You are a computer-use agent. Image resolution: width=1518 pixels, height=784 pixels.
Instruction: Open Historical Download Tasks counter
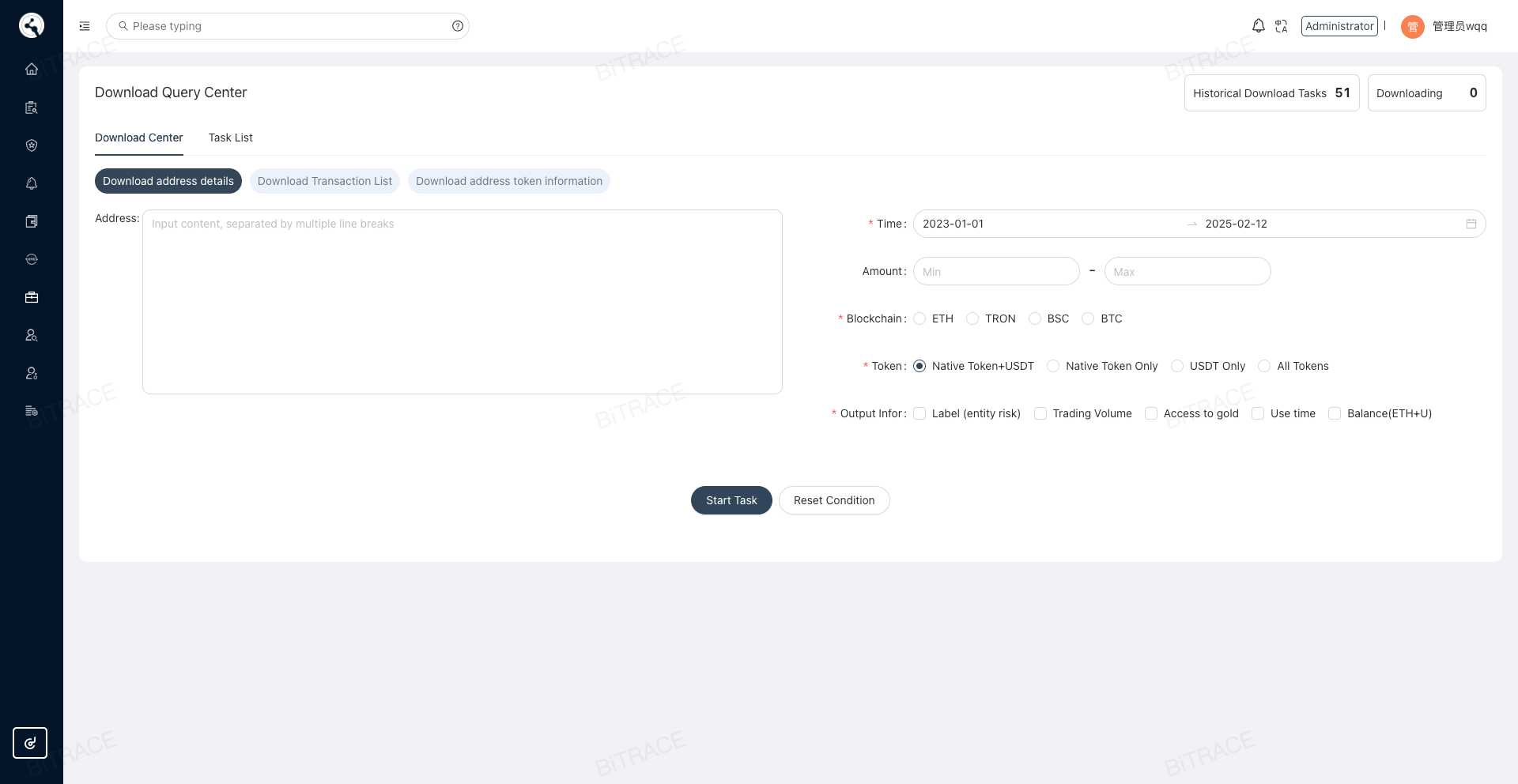[1271, 93]
